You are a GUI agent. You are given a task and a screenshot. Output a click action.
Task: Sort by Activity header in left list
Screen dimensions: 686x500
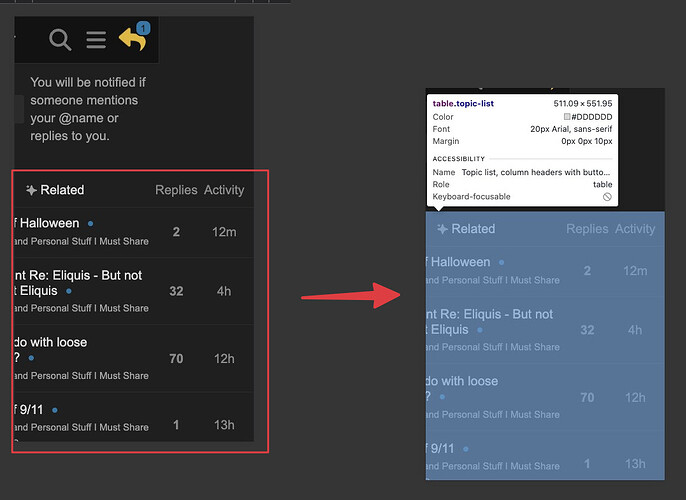(x=224, y=190)
